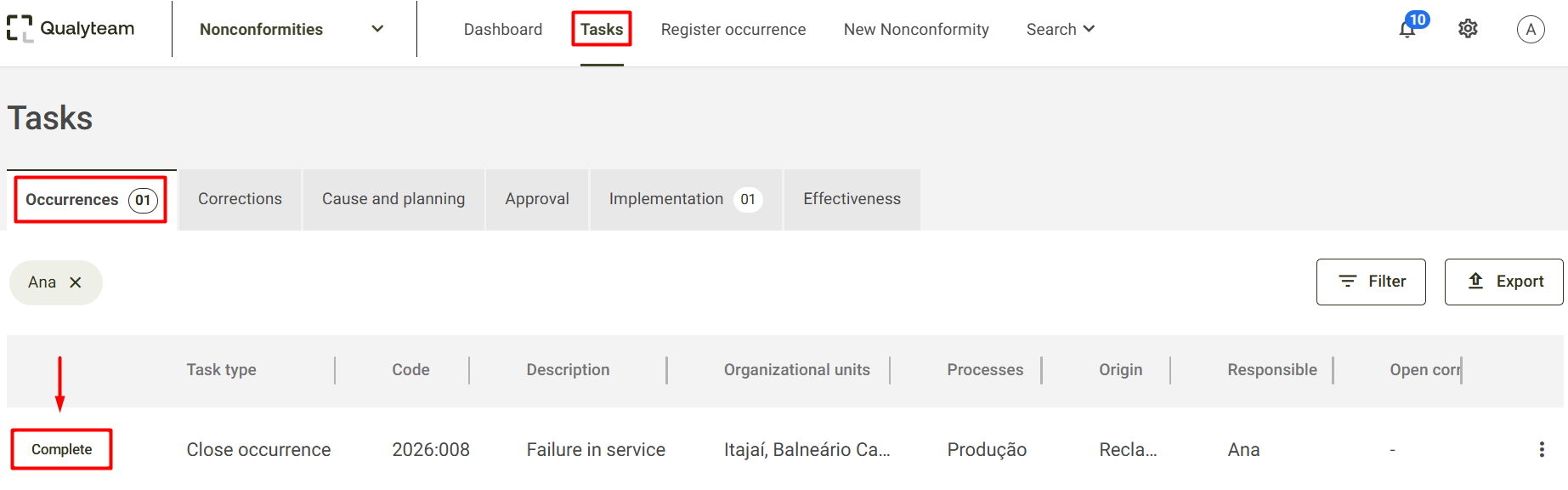This screenshot has width=1568, height=490.
Task: Switch to the Corrections tab
Action: point(240,199)
